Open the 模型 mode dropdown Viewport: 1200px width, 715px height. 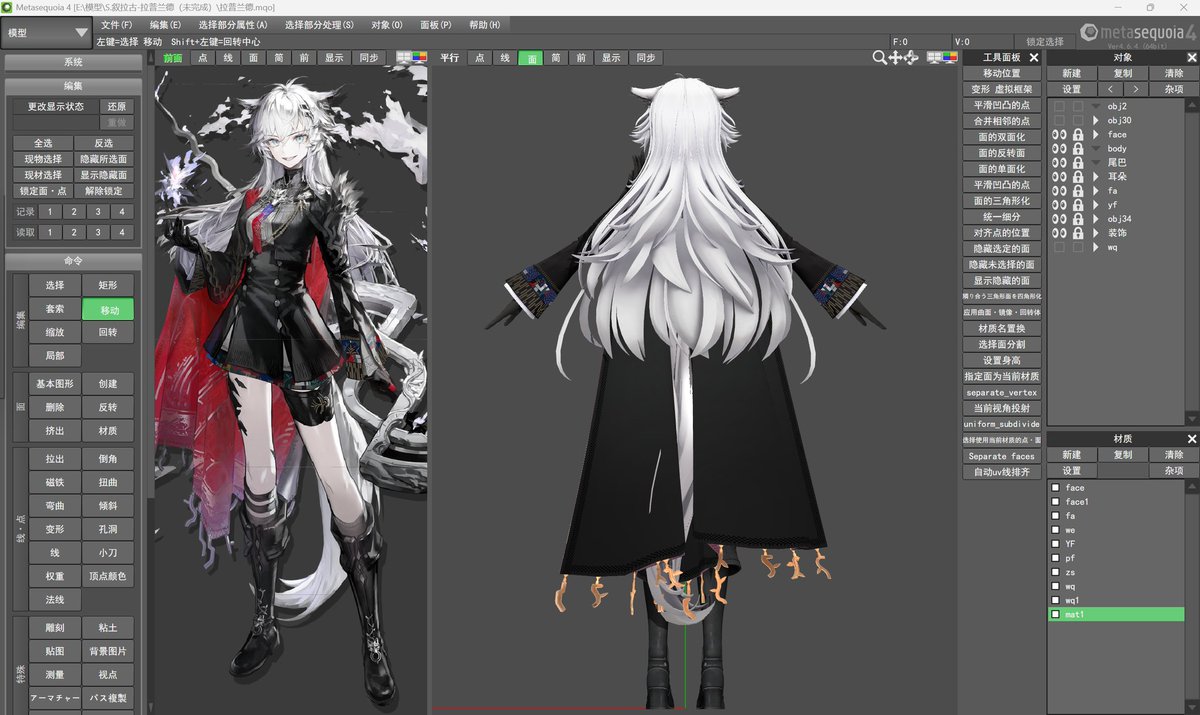47,33
